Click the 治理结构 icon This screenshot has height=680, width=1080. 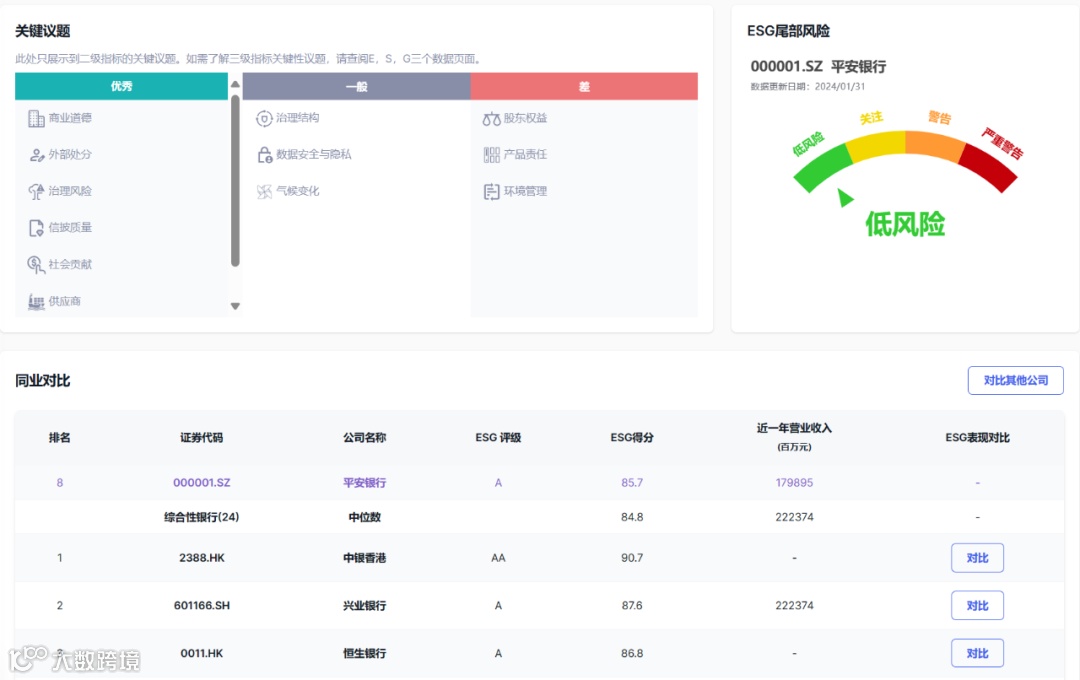click(264, 119)
